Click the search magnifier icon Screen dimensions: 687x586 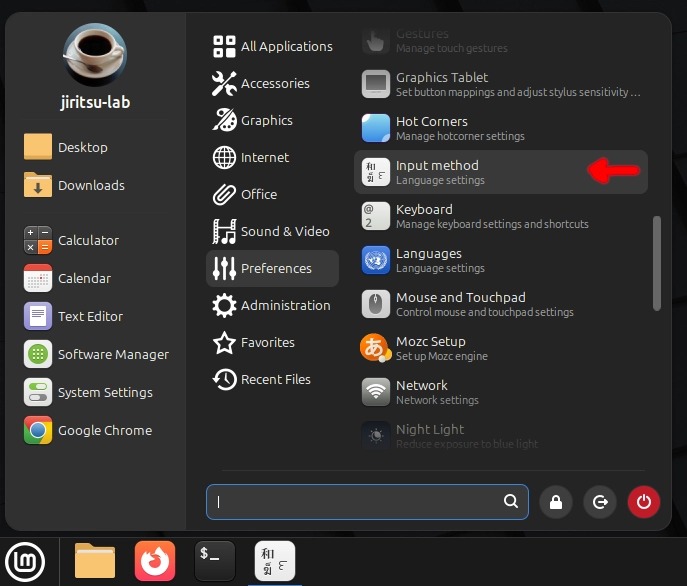(510, 501)
